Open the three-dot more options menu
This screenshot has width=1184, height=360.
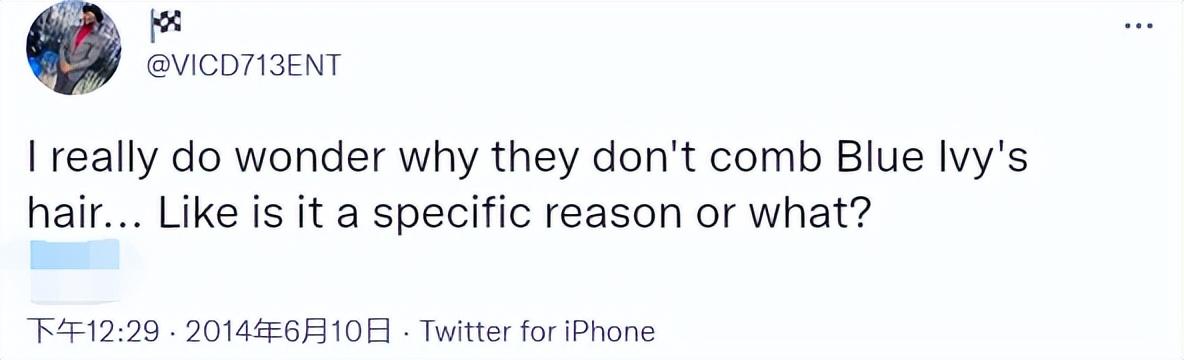click(x=1138, y=26)
